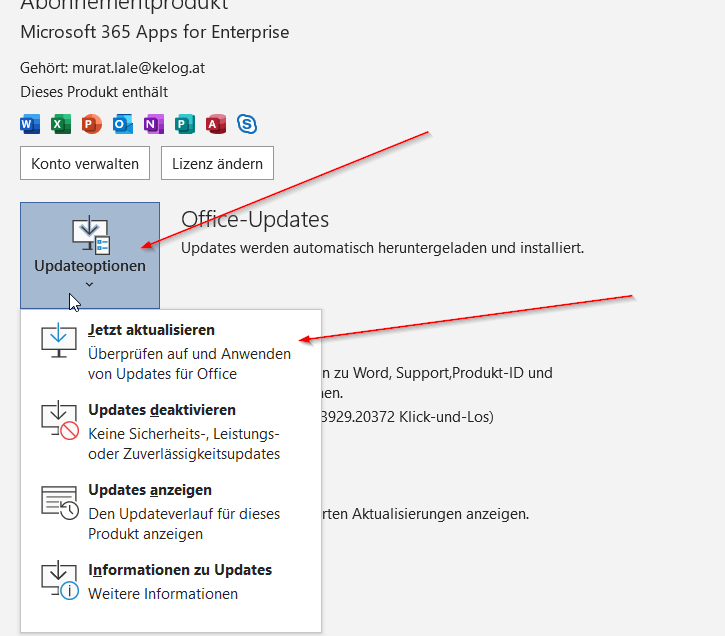Click the Updates anzeigen history icon
This screenshot has height=636, width=725.
(60, 502)
